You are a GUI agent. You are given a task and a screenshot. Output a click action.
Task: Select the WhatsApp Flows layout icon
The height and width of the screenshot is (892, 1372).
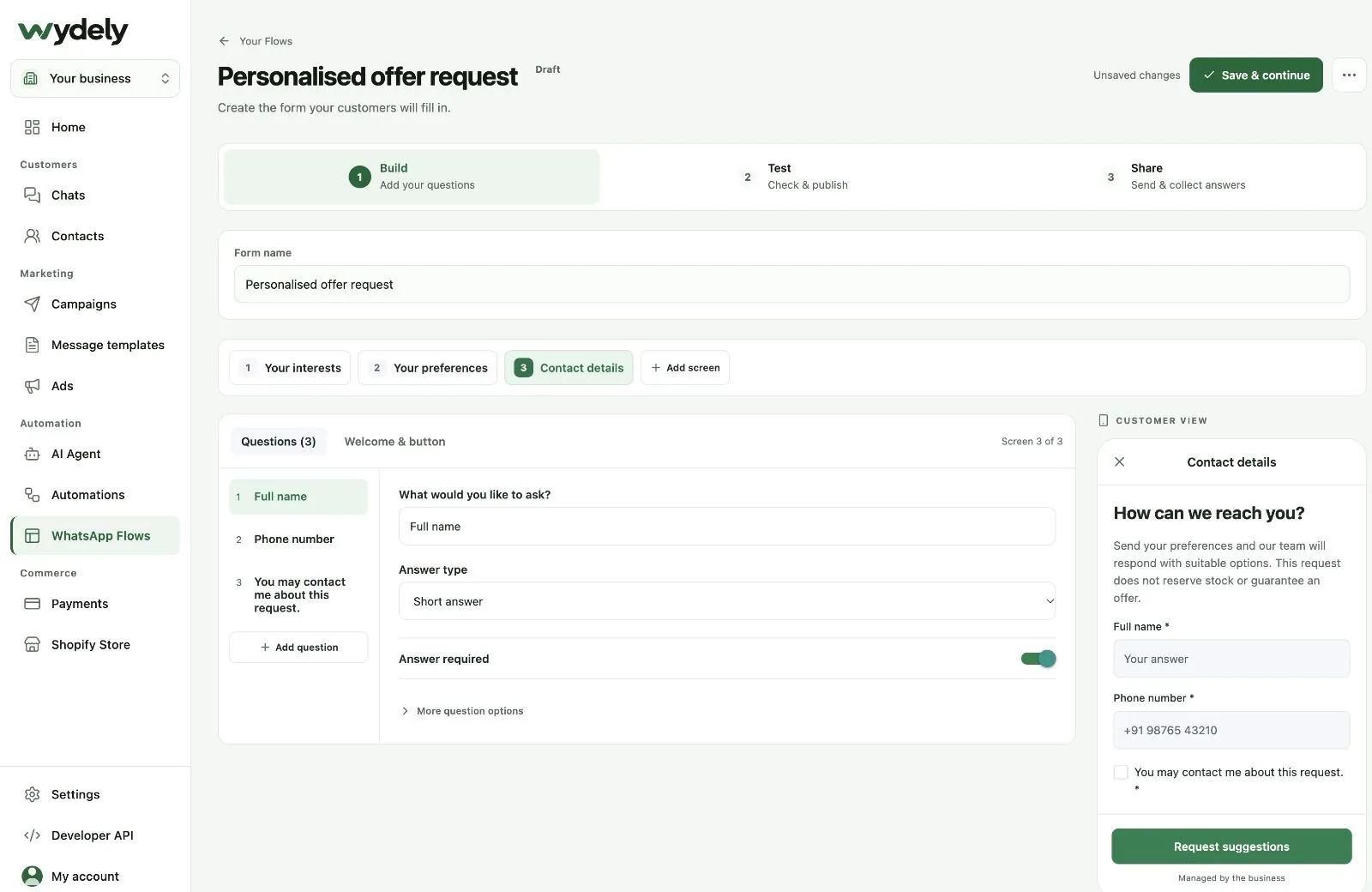(x=33, y=536)
